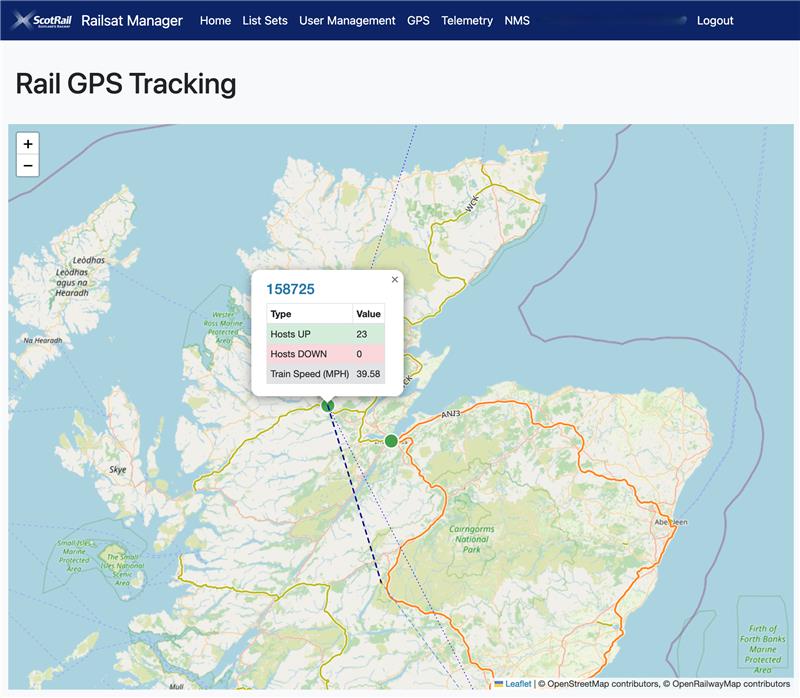This screenshot has width=800, height=698.
Task: Click the Logout link
Action: [x=715, y=20]
